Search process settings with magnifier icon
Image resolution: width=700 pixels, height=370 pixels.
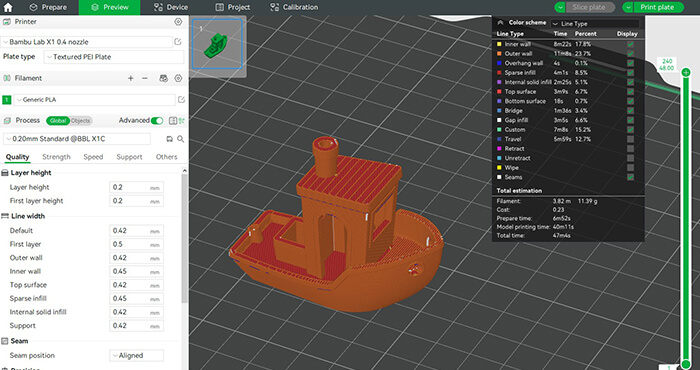point(180,139)
